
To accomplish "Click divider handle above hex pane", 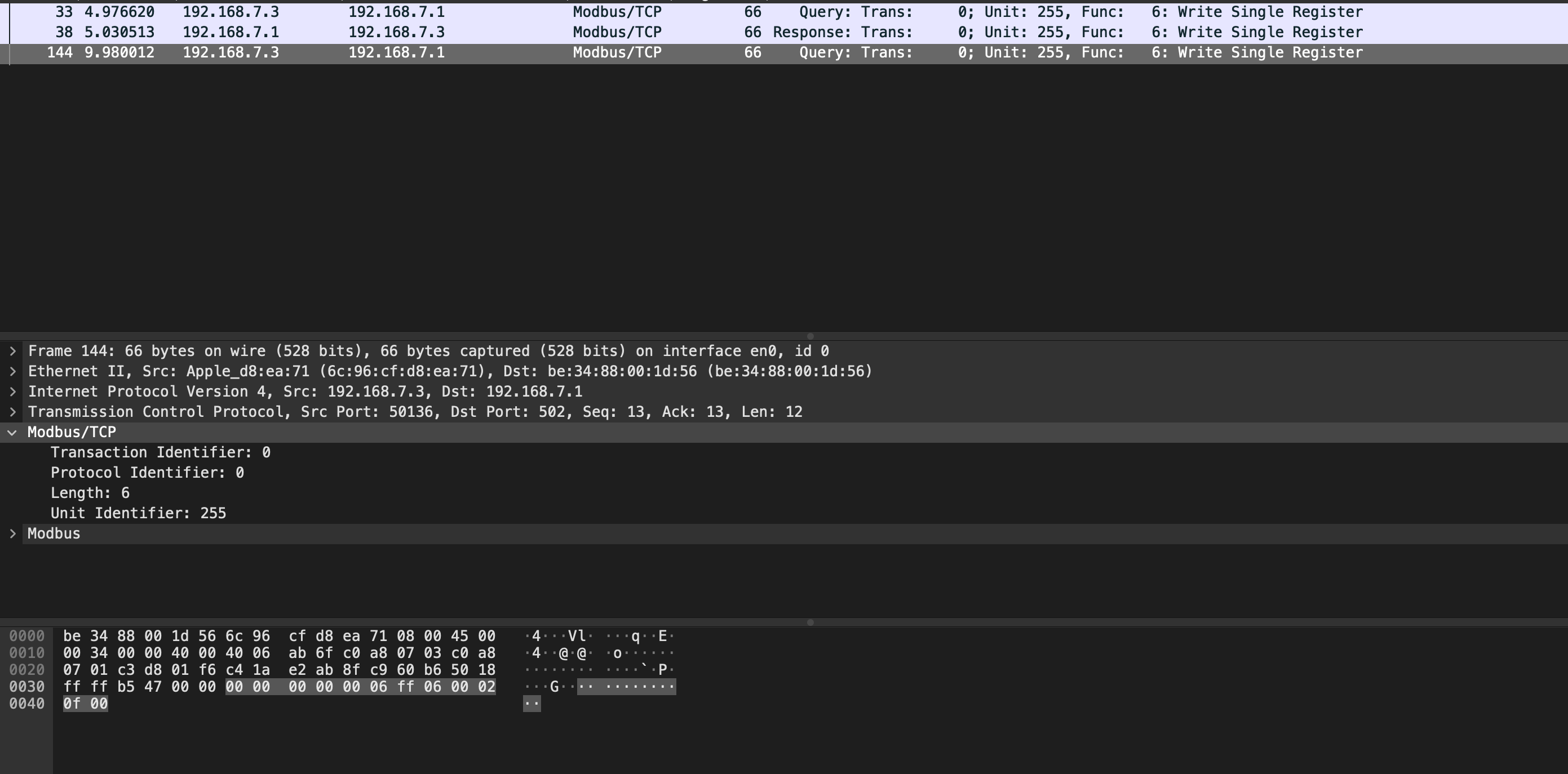I will pyautogui.click(x=809, y=622).
